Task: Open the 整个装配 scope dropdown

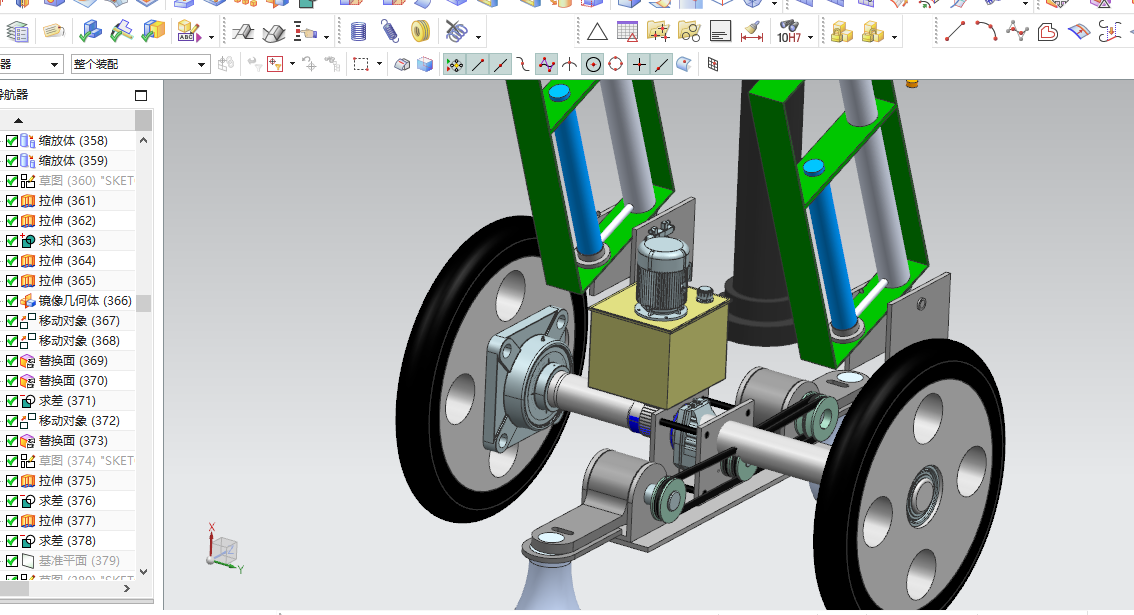Action: 202,64
